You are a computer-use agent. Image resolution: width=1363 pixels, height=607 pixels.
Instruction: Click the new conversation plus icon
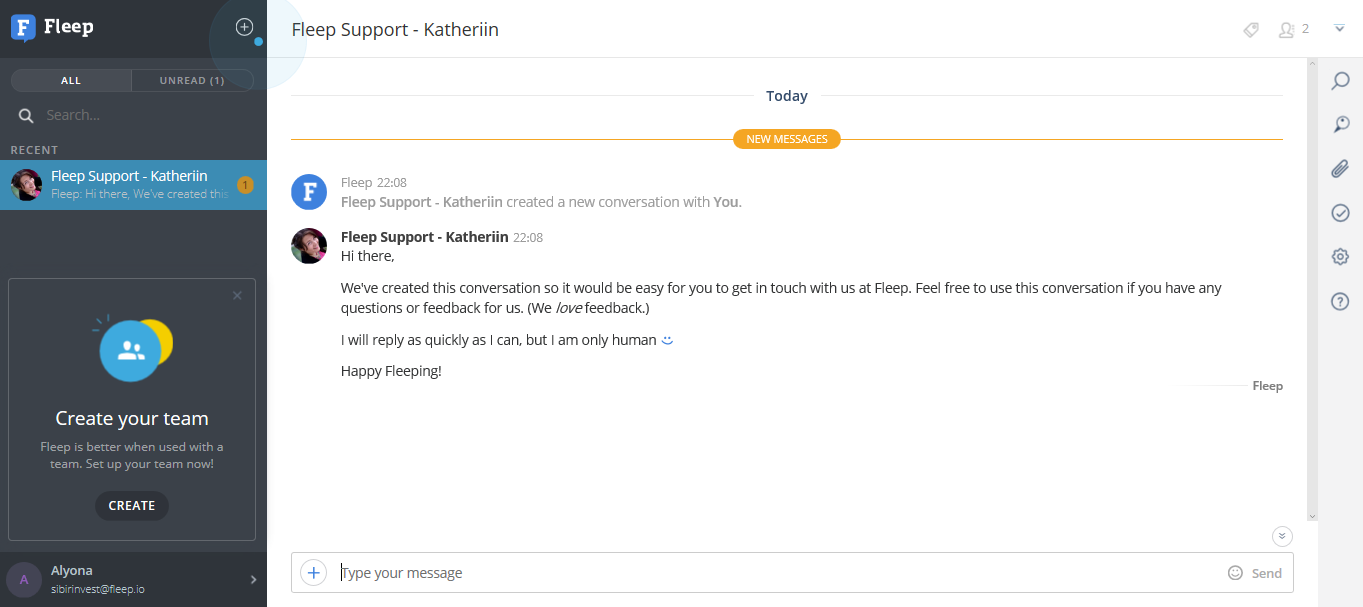pos(244,27)
